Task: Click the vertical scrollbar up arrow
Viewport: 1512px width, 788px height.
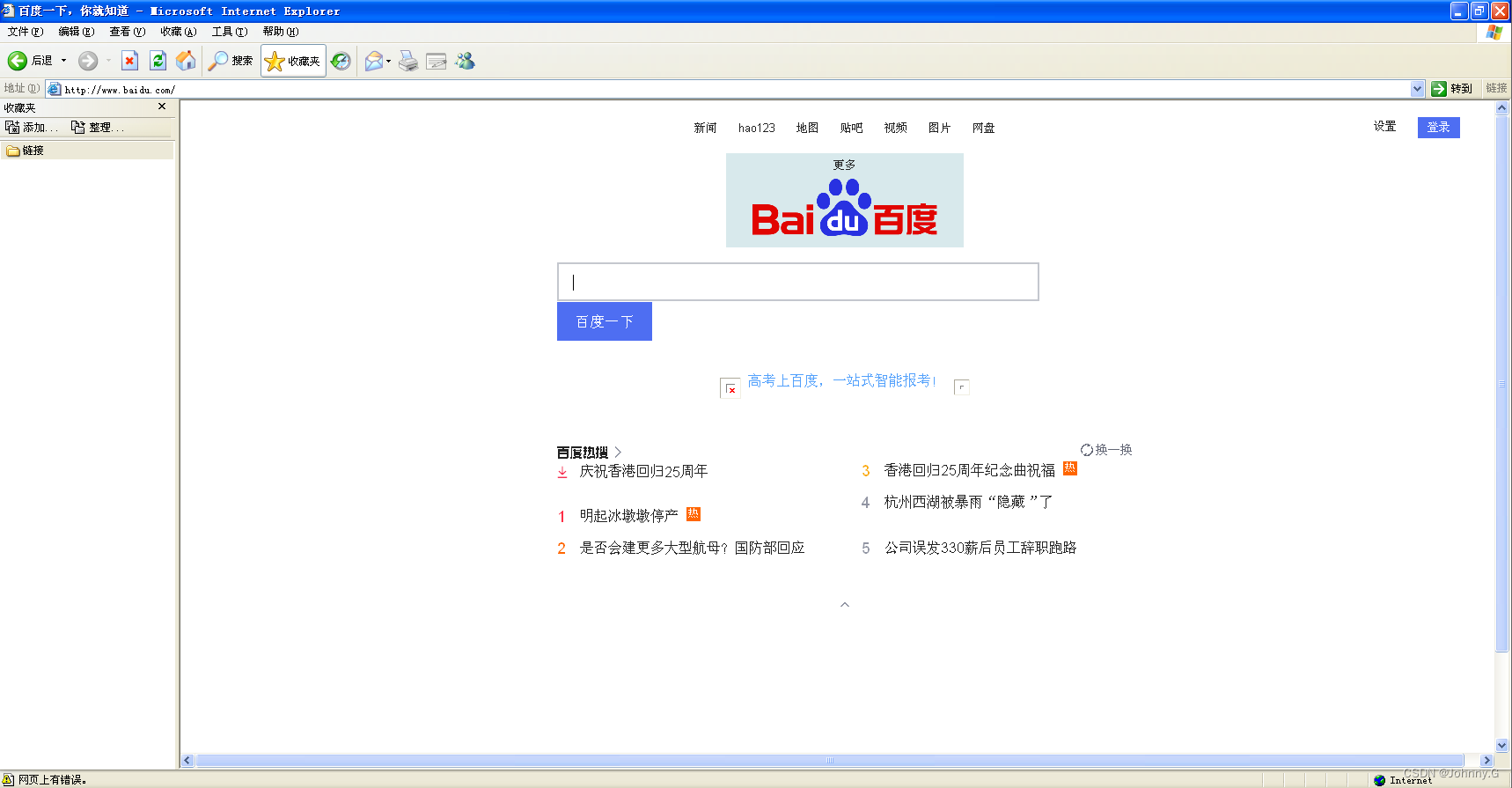Action: (1502, 107)
